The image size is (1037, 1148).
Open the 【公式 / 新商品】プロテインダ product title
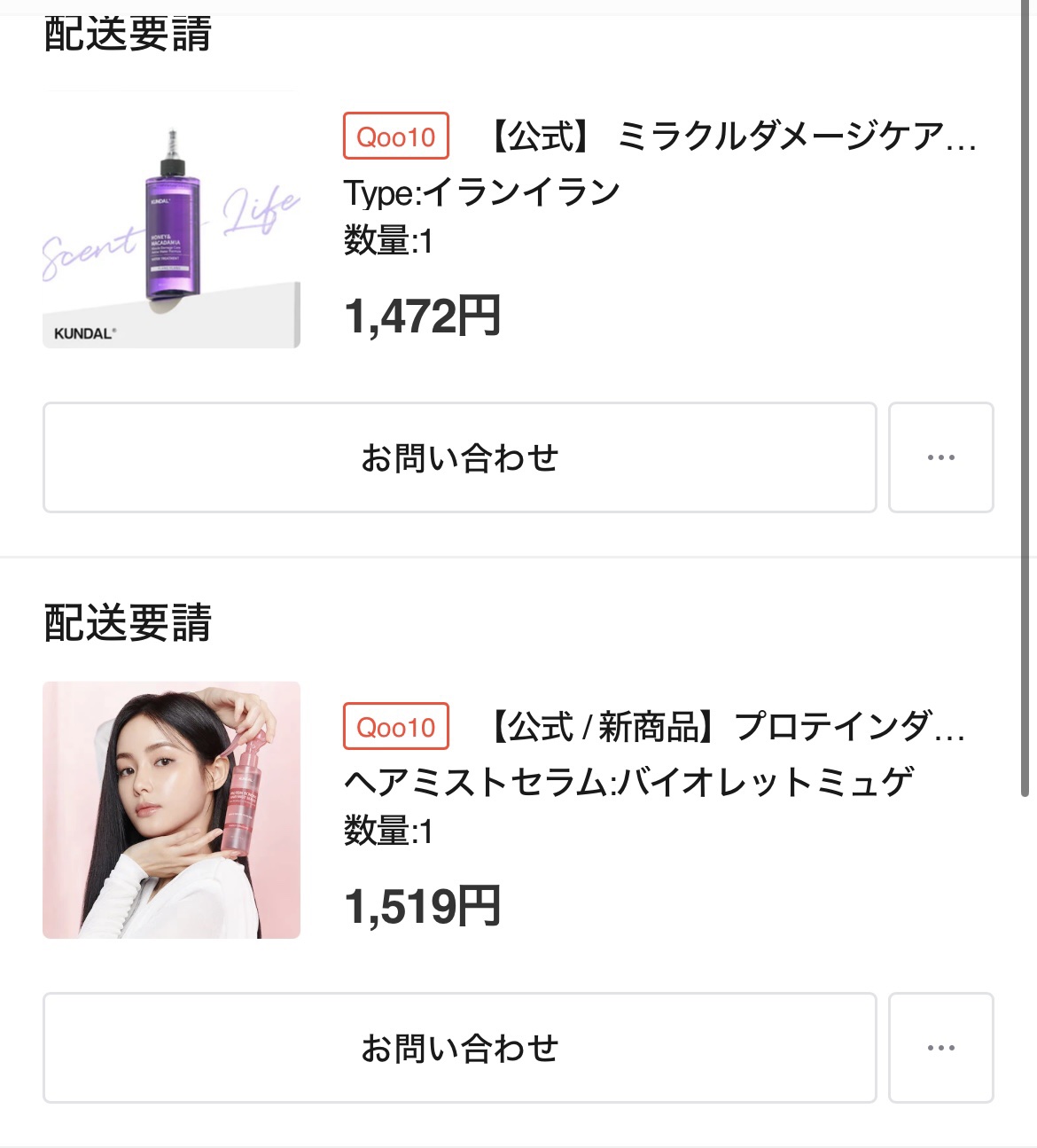click(727, 728)
